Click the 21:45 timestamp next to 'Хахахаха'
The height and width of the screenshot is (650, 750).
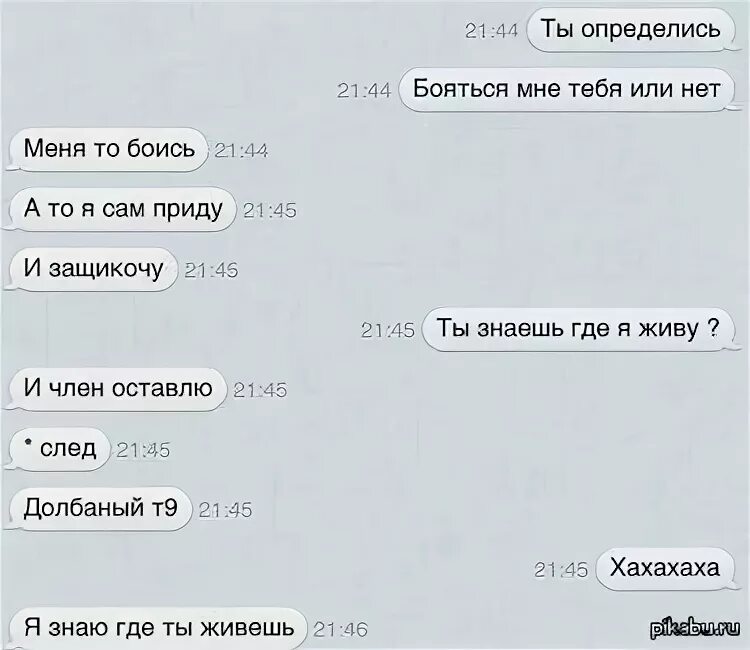click(561, 570)
